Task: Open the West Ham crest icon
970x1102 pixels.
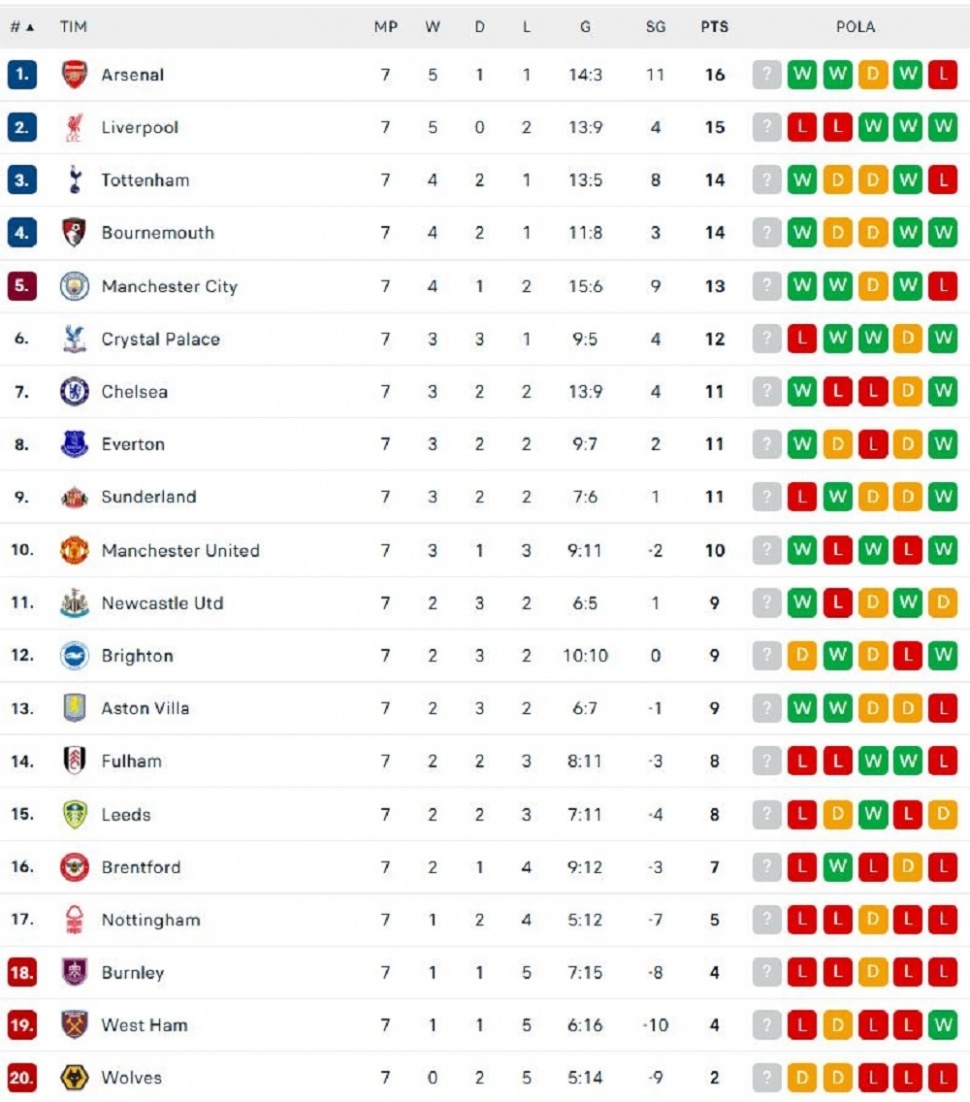Action: [74, 1025]
